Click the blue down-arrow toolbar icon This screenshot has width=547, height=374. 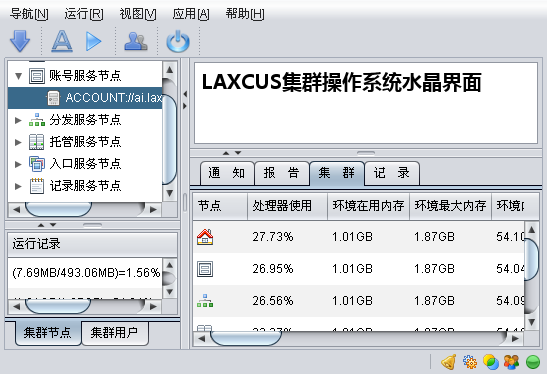(20, 41)
